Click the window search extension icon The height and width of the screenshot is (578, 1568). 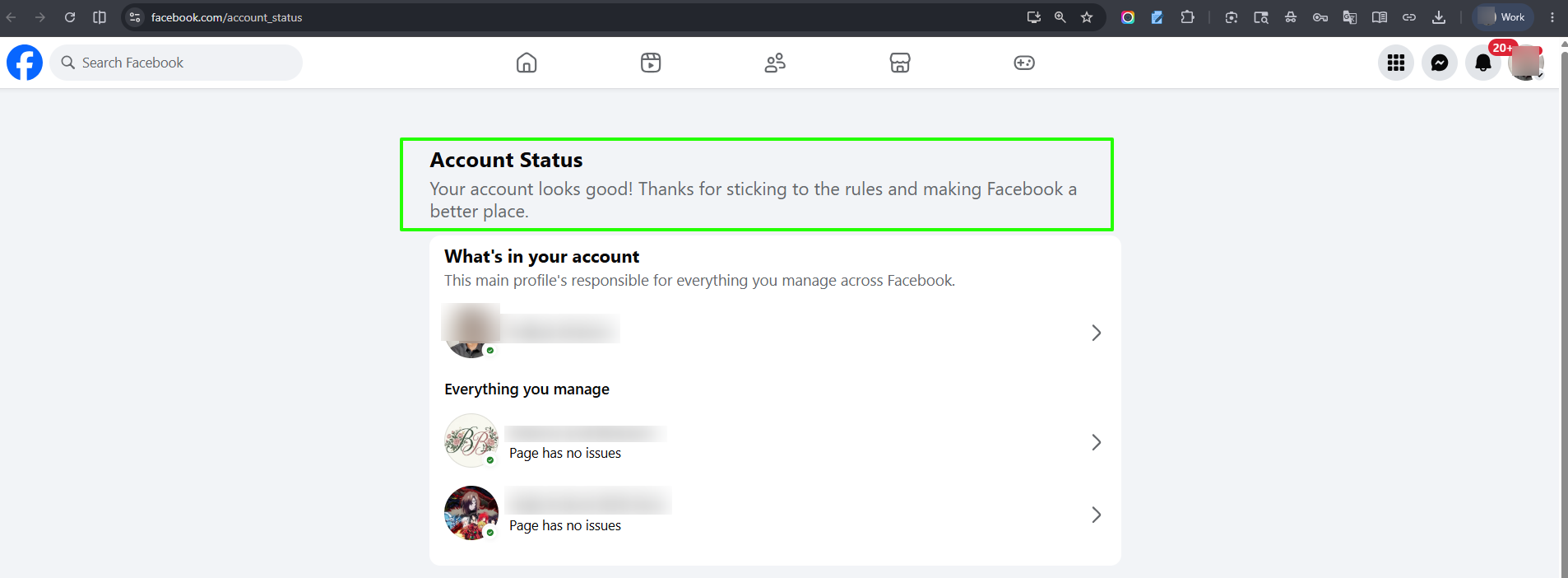click(1261, 17)
